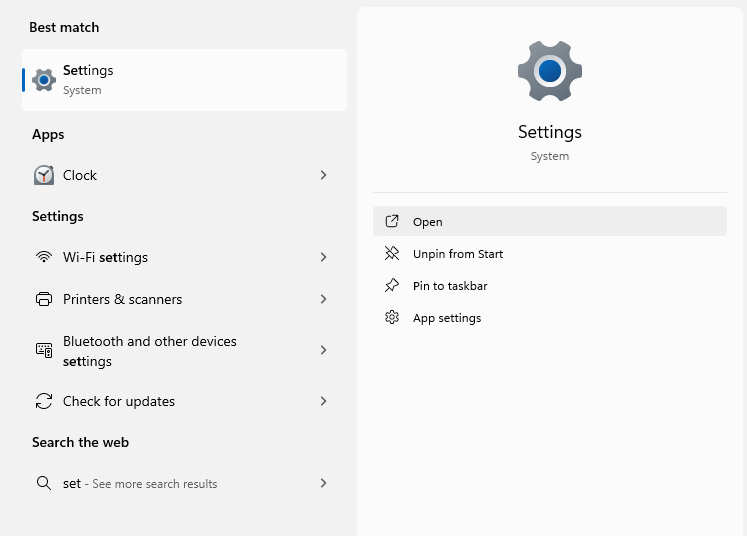Click the web search magnifier icon

[44, 483]
